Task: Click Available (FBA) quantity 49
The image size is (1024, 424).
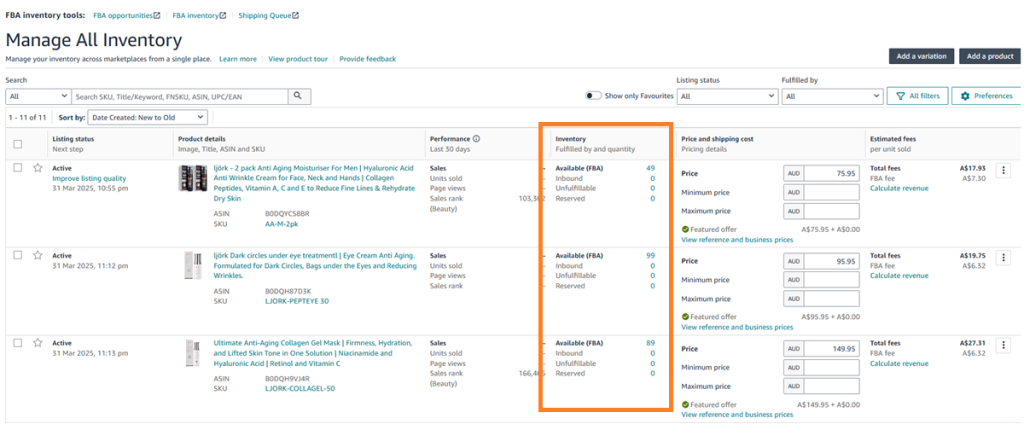Action: tap(650, 168)
